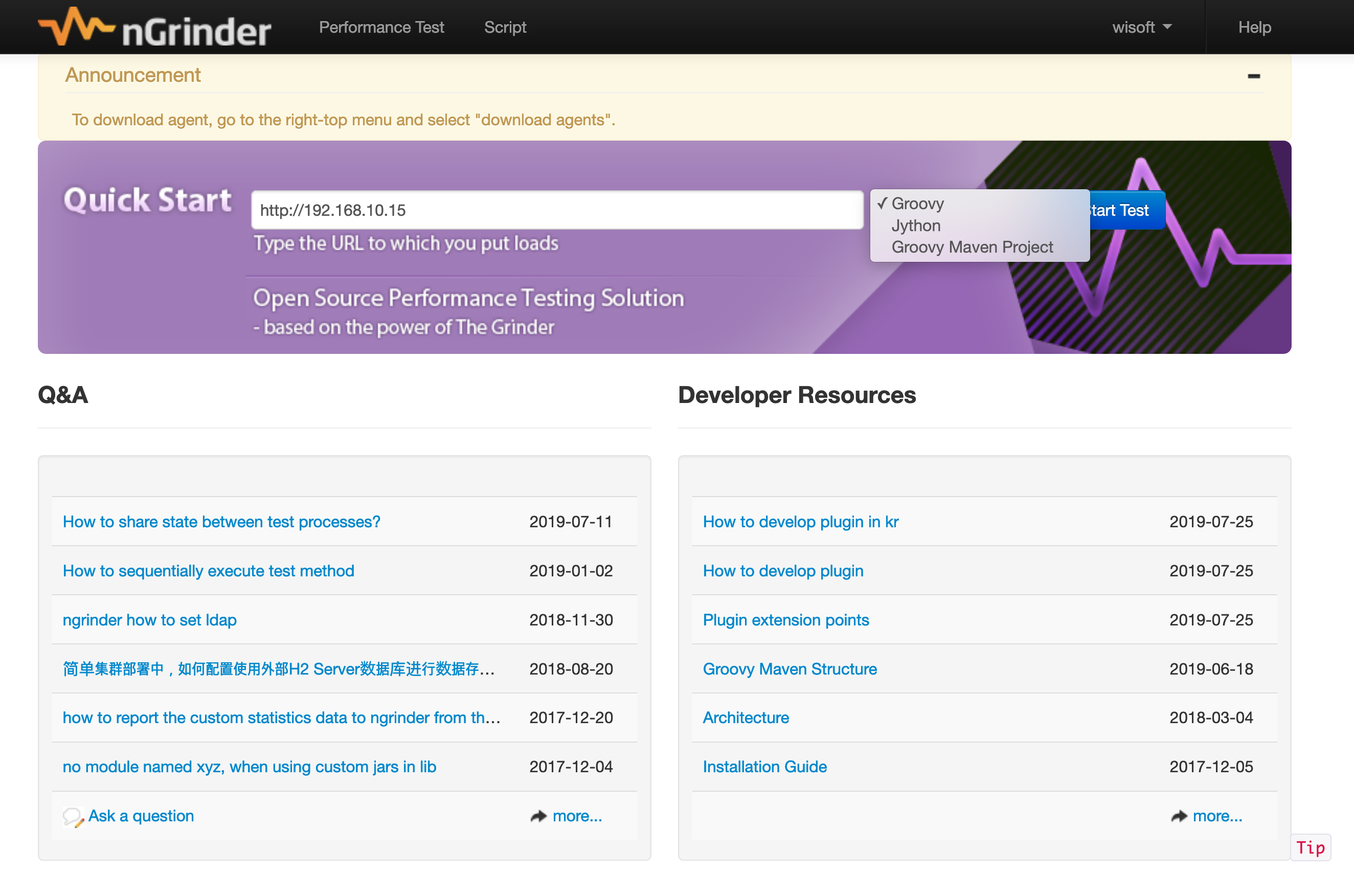The height and width of the screenshot is (896, 1354).
Task: Click the date 2018-11-30
Action: [571, 620]
